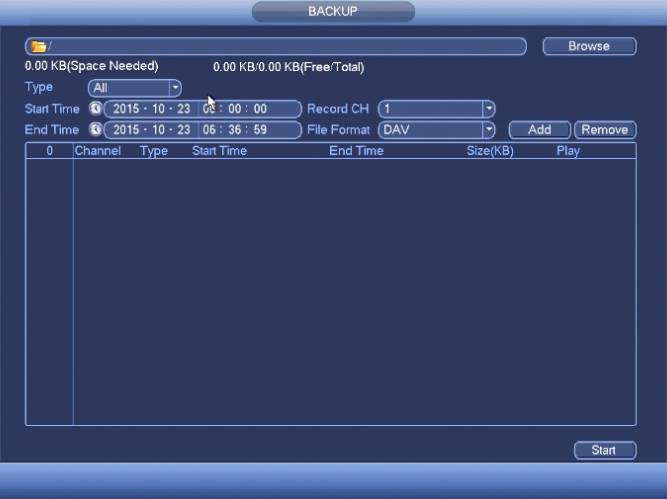Open the Start Time clock icon
This screenshot has height=499, width=667.
point(95,108)
